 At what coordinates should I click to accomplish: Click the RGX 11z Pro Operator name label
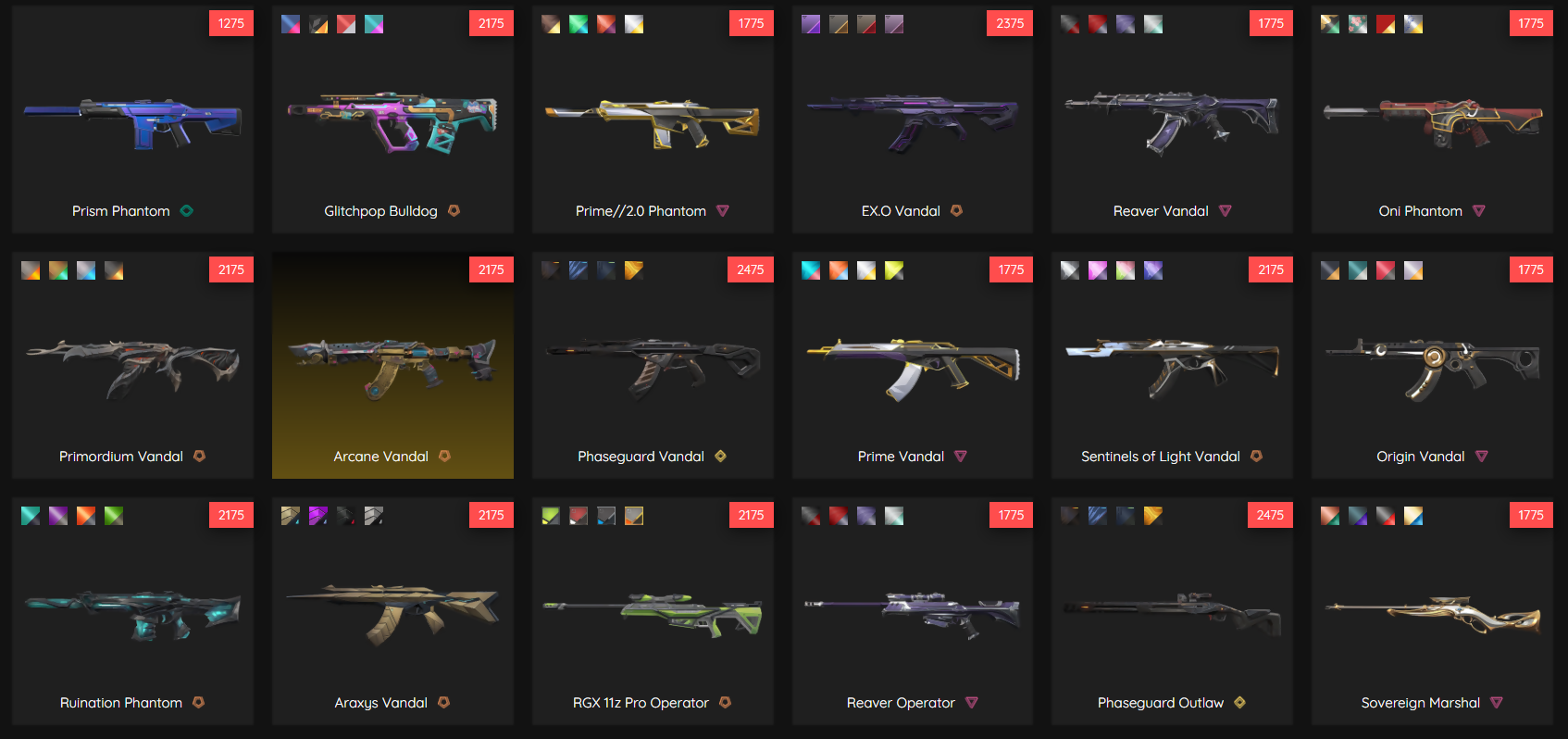pos(641,703)
